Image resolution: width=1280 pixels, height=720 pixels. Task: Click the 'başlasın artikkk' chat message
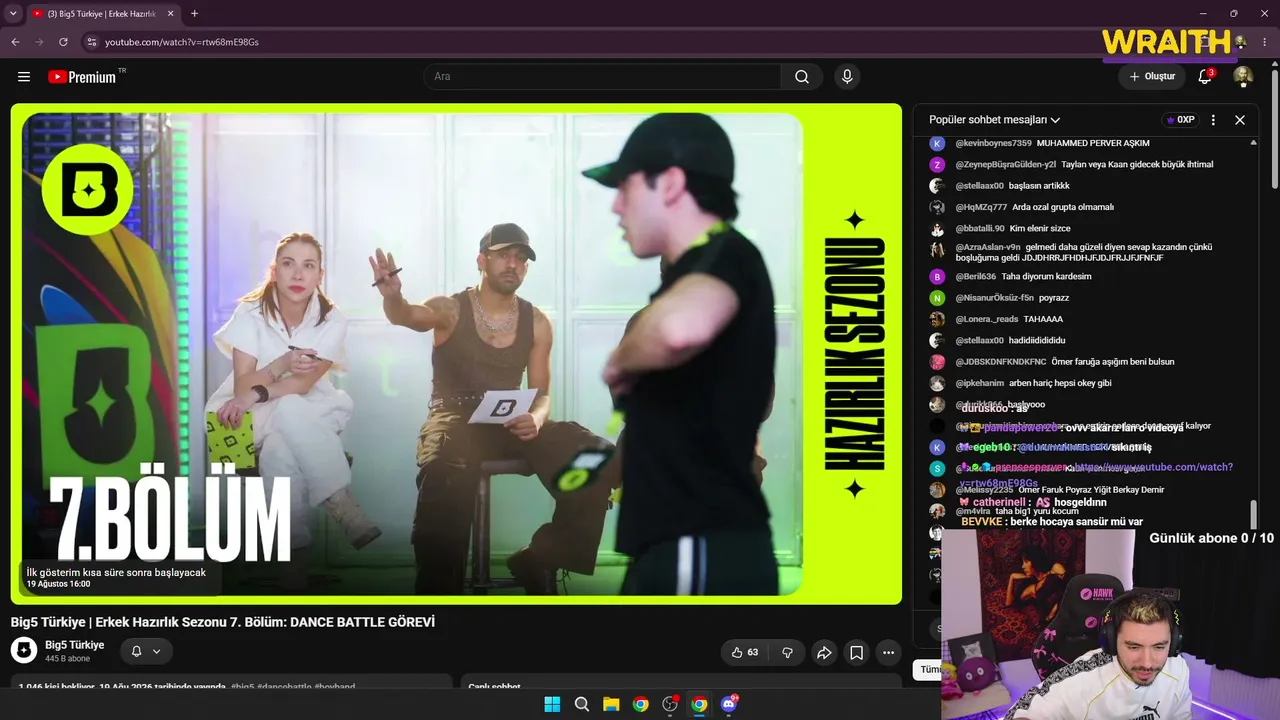click(x=1039, y=186)
